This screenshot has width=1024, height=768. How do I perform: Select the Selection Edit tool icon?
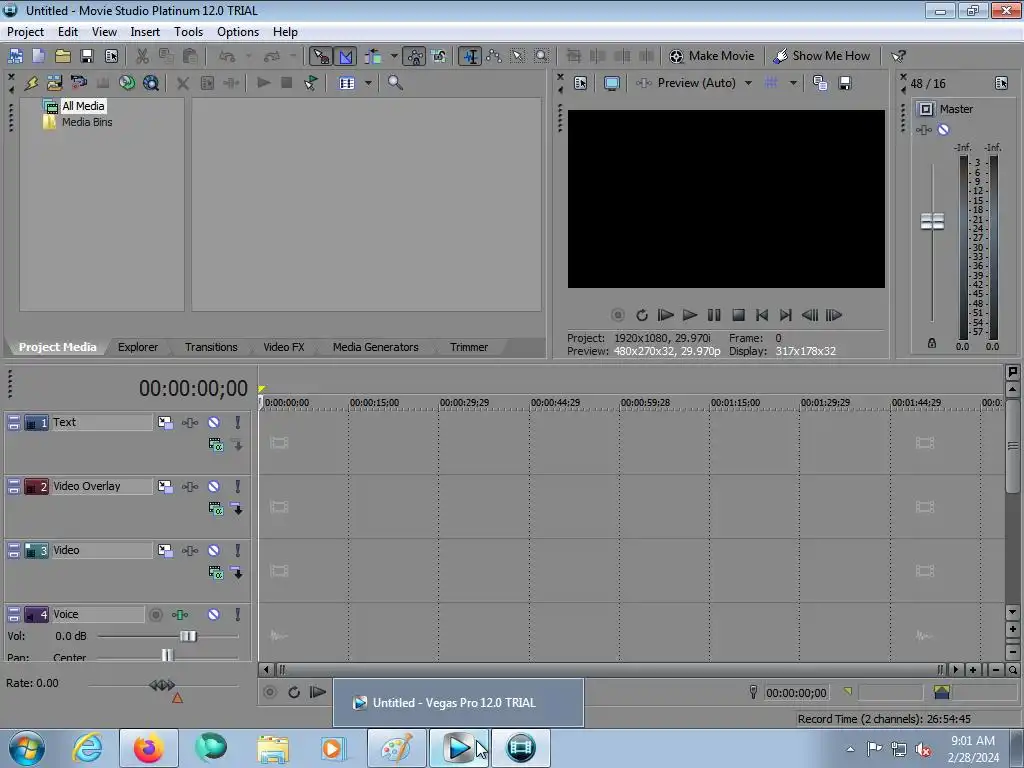coord(517,56)
